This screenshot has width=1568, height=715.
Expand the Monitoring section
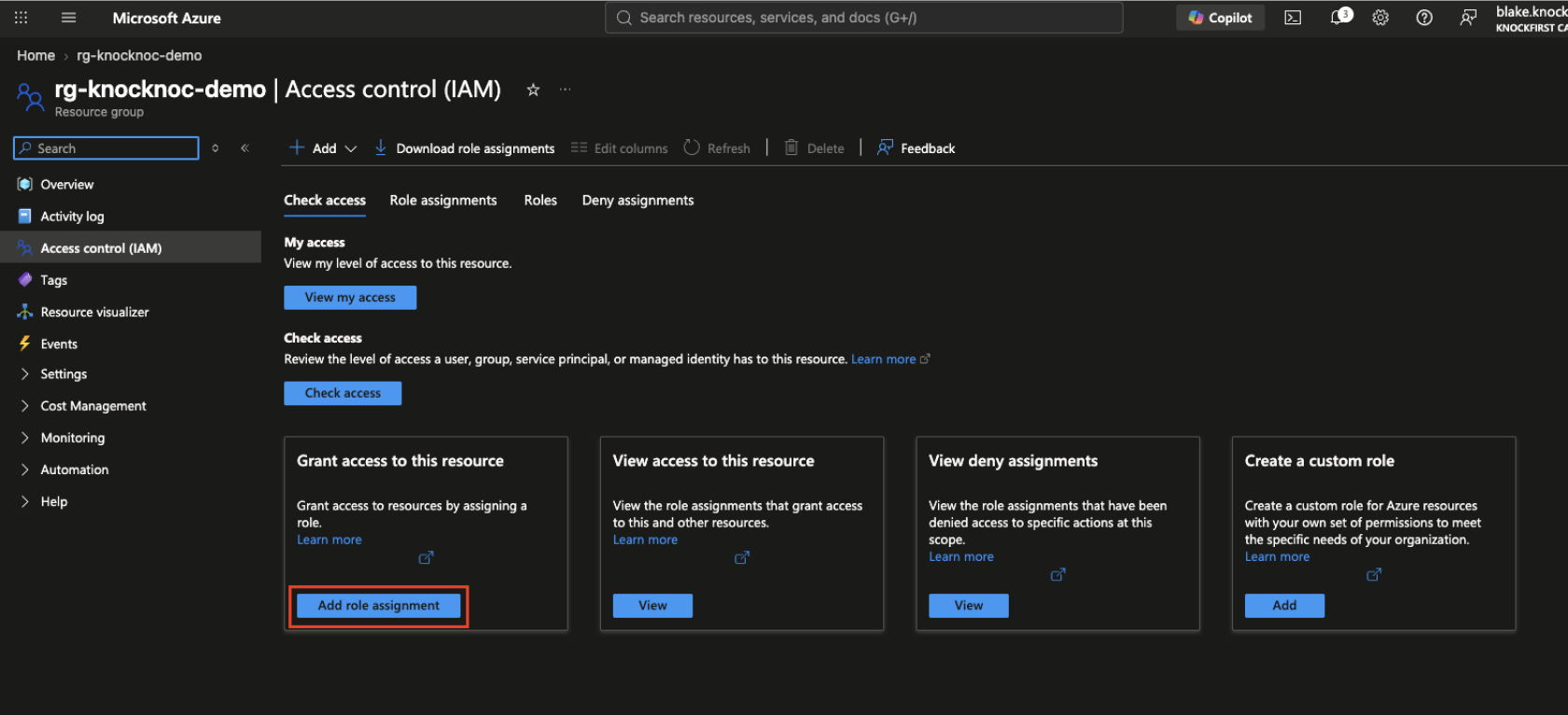[25, 438]
